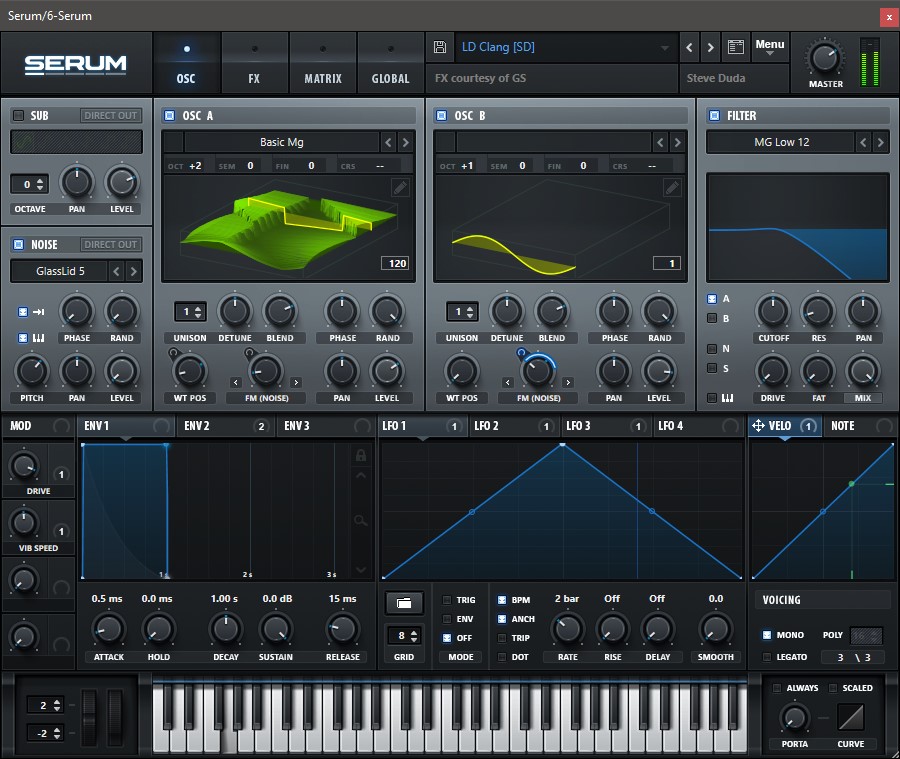
Task: Click the filter keytrack piano icon
Action: [727, 397]
